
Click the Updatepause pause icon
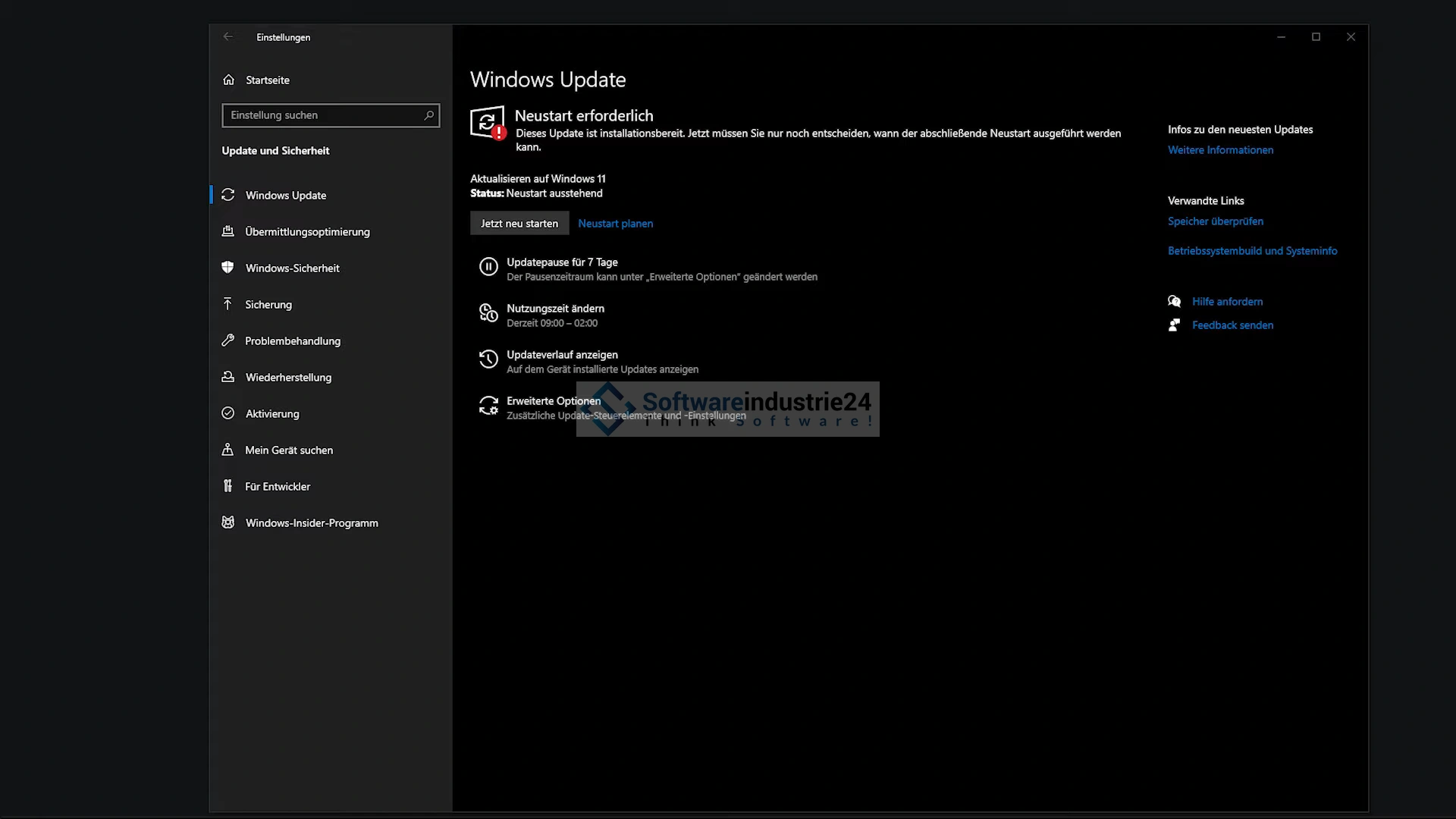click(488, 267)
